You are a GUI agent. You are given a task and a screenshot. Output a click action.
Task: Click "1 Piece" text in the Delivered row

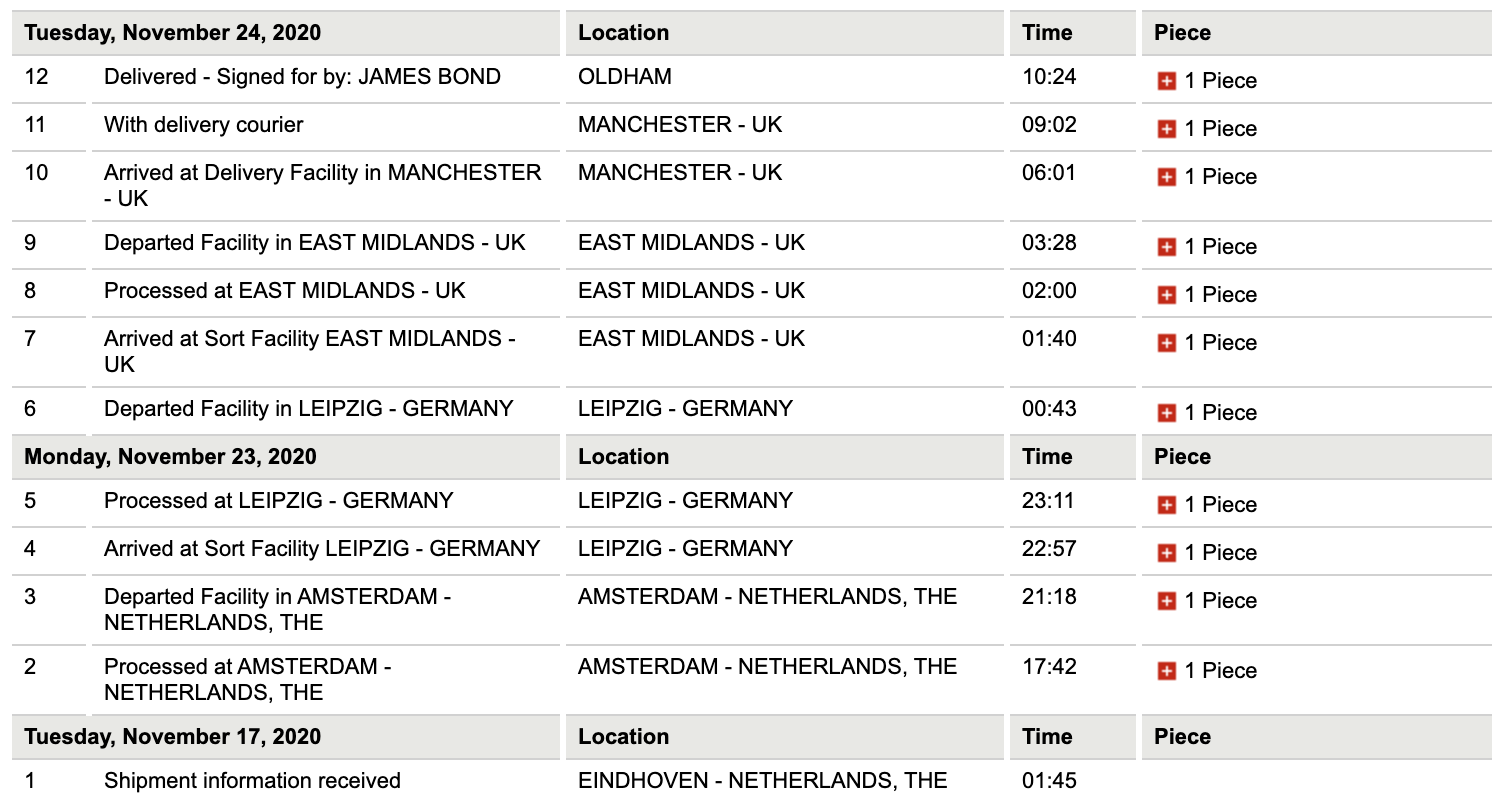1220,81
